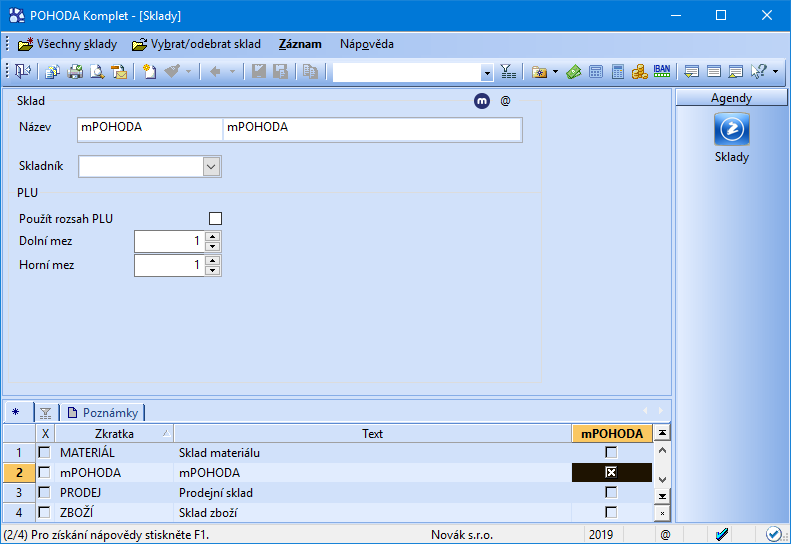Click the greyed-out save diskette icon
This screenshot has height=544, width=791.
(259, 72)
